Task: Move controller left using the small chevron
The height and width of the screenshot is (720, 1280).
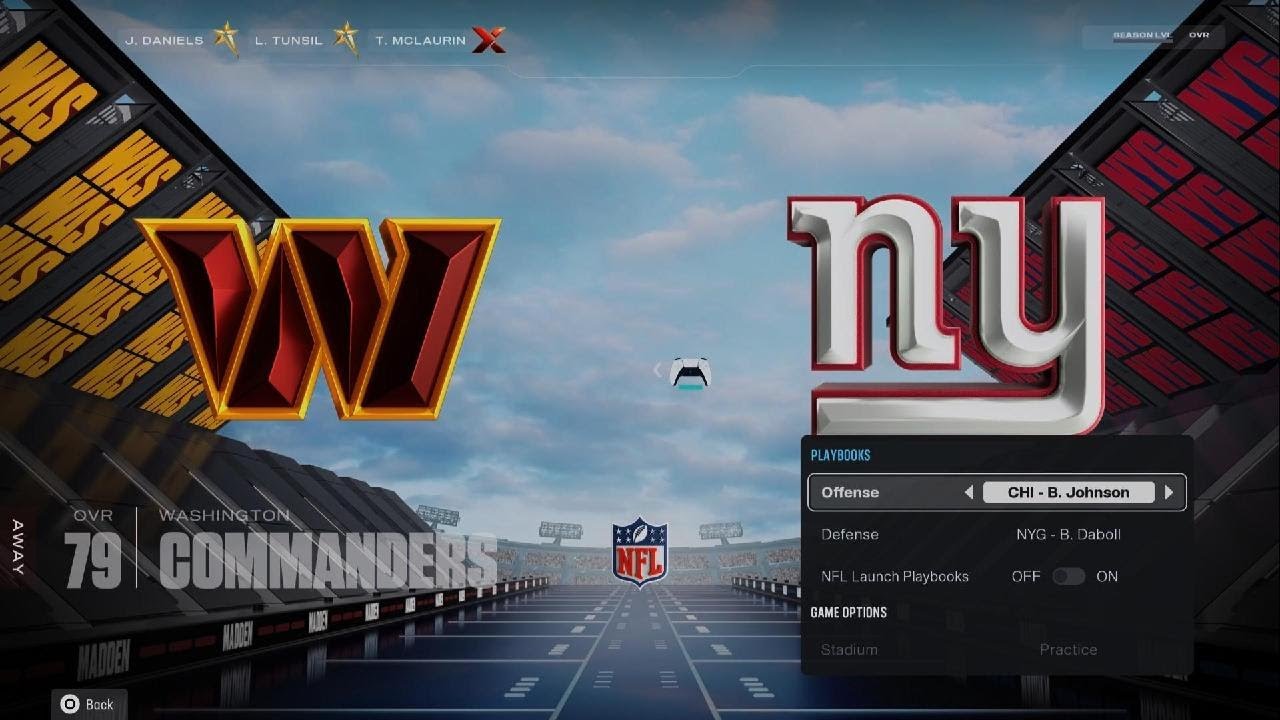Action: [657, 371]
